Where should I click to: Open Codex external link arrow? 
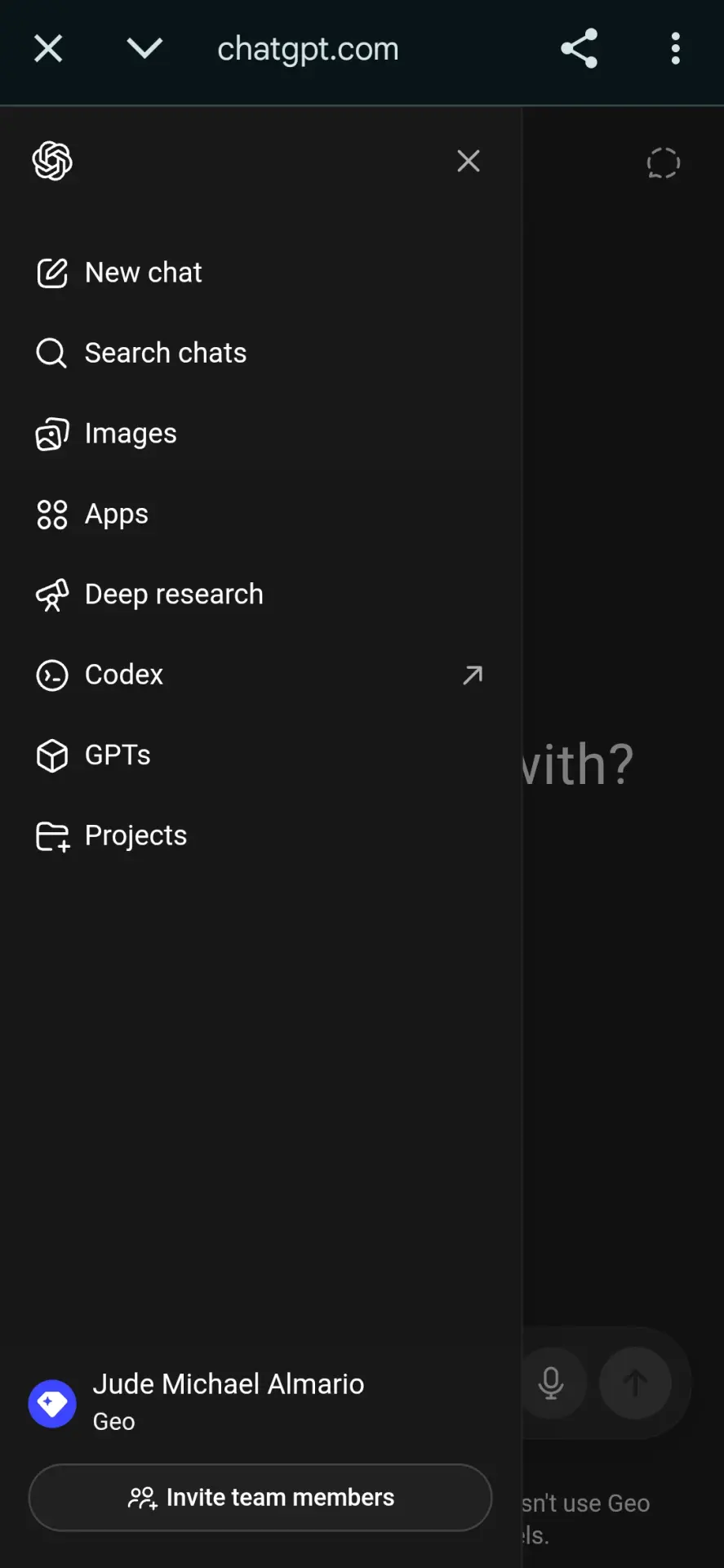pyautogui.click(x=473, y=675)
